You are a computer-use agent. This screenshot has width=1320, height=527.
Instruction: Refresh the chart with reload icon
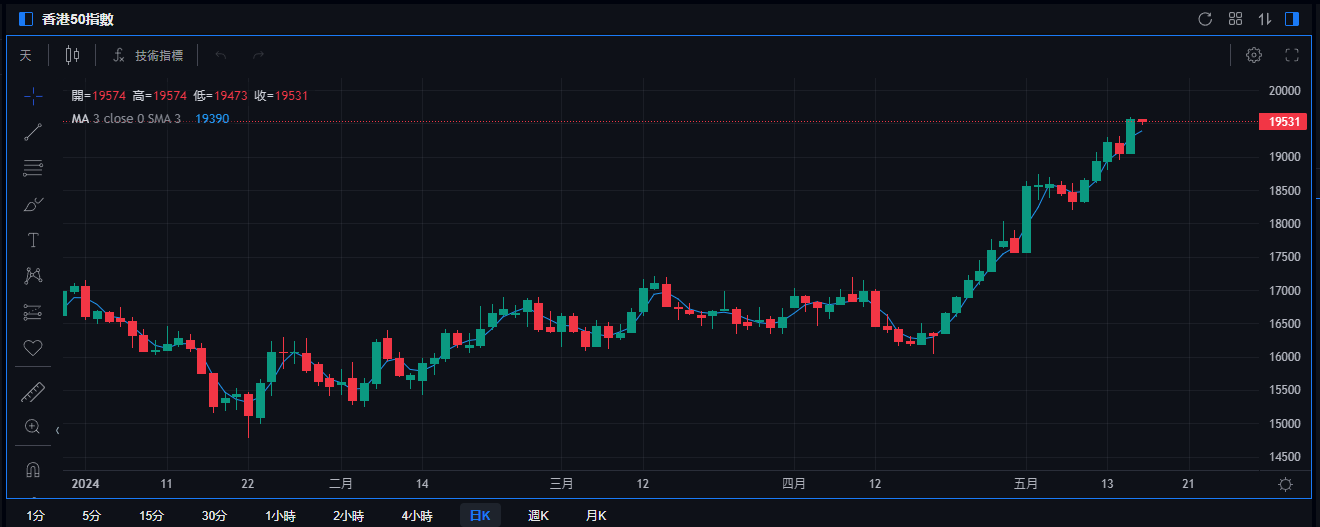1205,19
